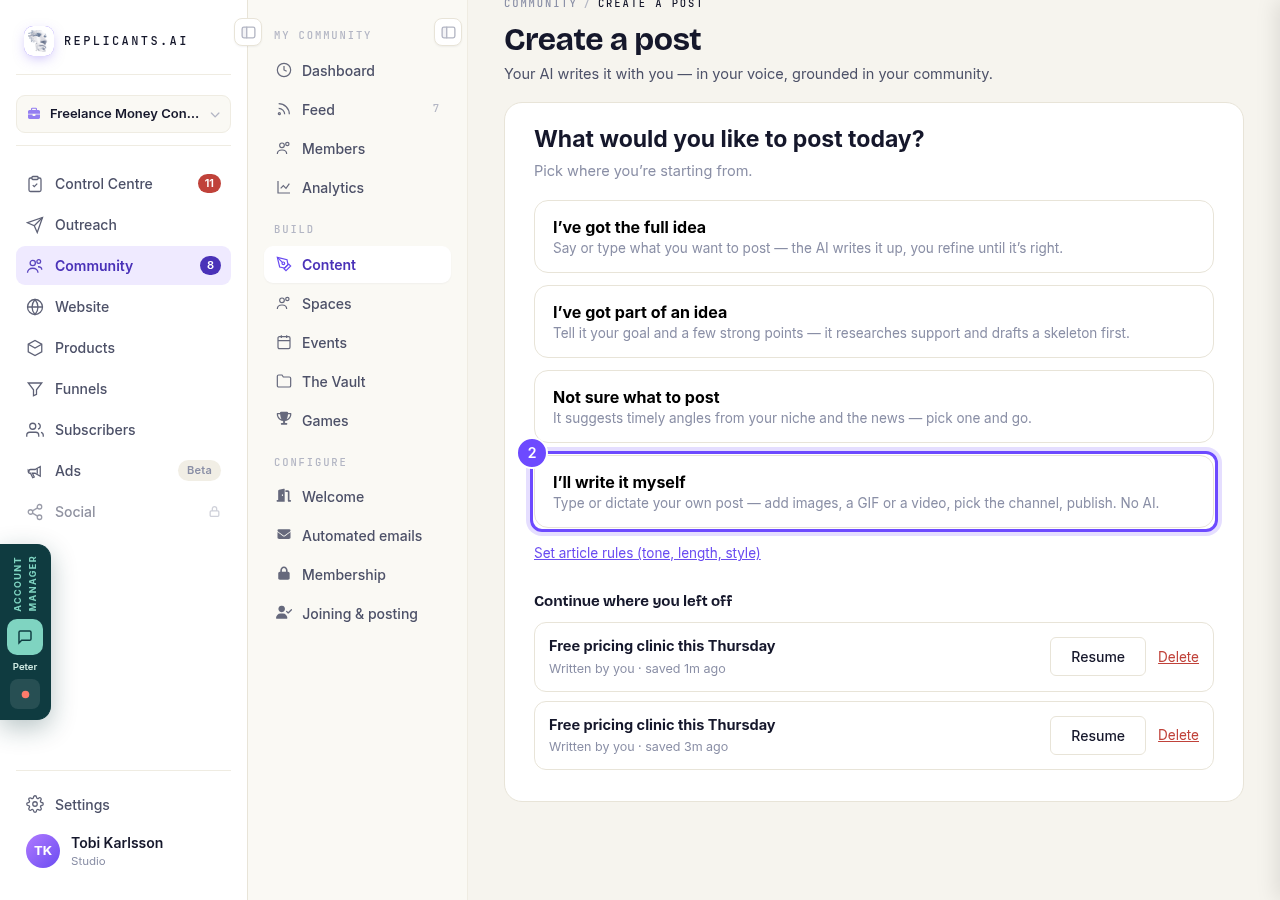Delete the draft saved 3m ago
The width and height of the screenshot is (1280, 900).
click(x=1178, y=735)
